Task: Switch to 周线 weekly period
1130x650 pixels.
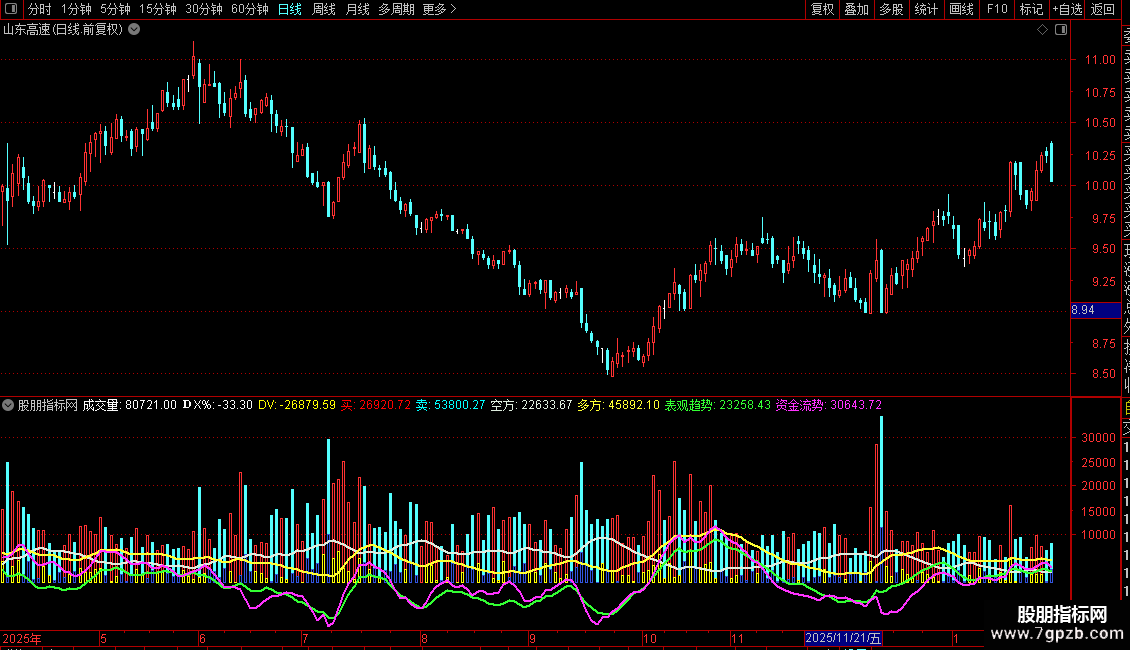Action: pyautogui.click(x=324, y=10)
